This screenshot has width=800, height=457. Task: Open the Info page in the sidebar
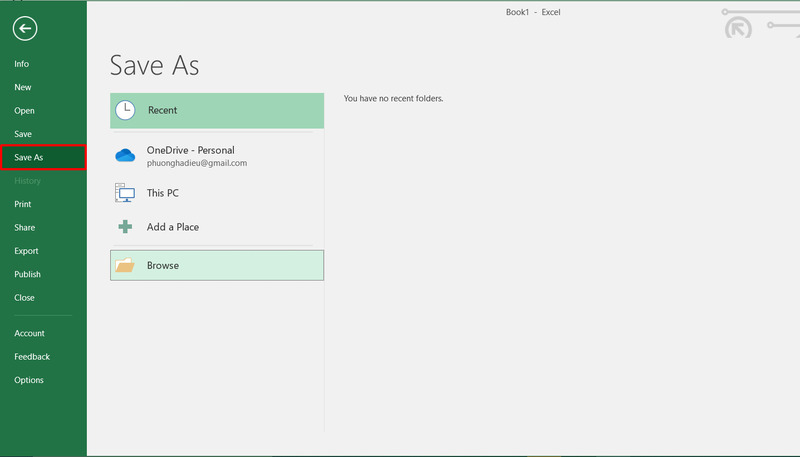[22, 64]
